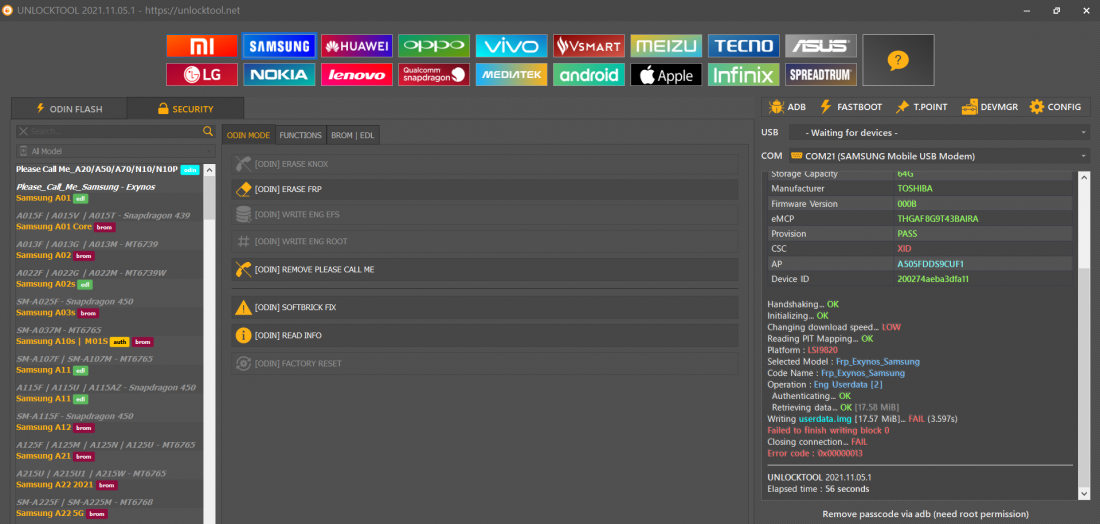Open the Meizu brand section
This screenshot has height=524, width=1100.
pyautogui.click(x=666, y=46)
